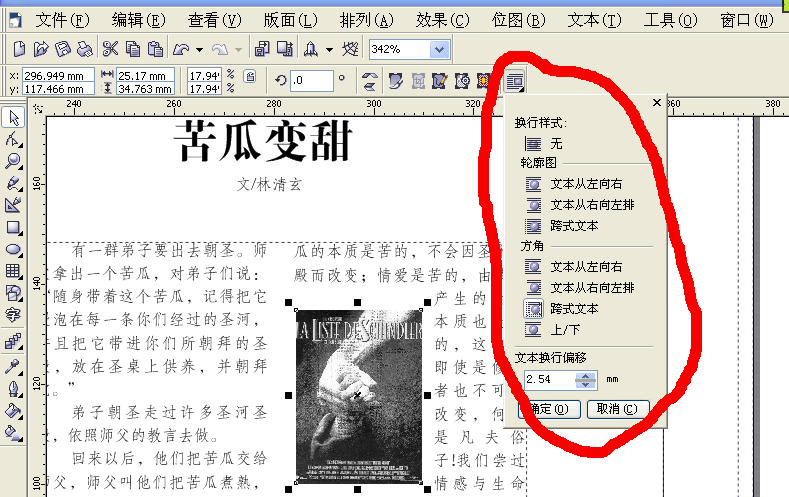Open the 编辑(E) menu

(138, 20)
